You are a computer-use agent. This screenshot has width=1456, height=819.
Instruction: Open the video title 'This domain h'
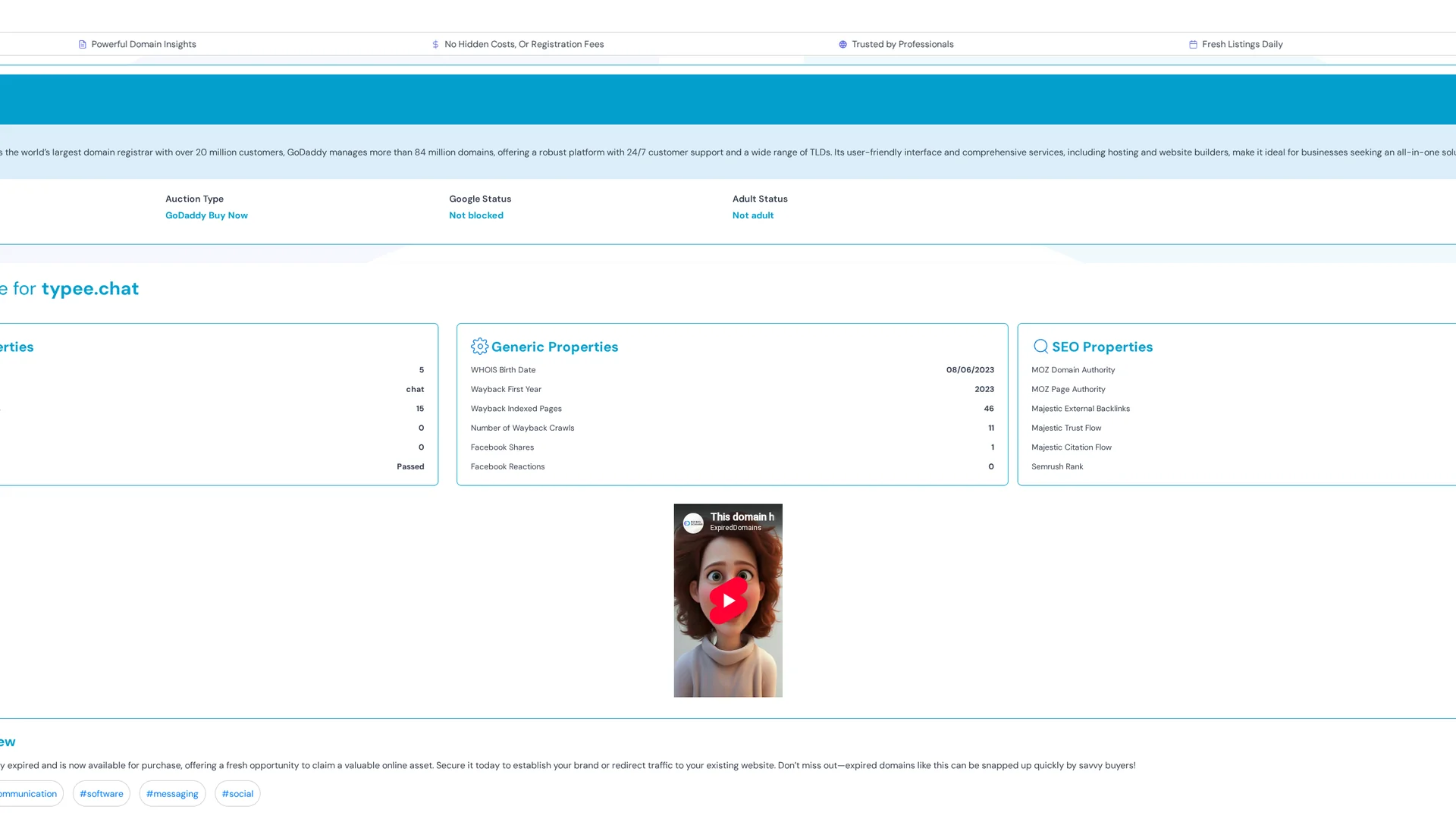[x=742, y=517]
